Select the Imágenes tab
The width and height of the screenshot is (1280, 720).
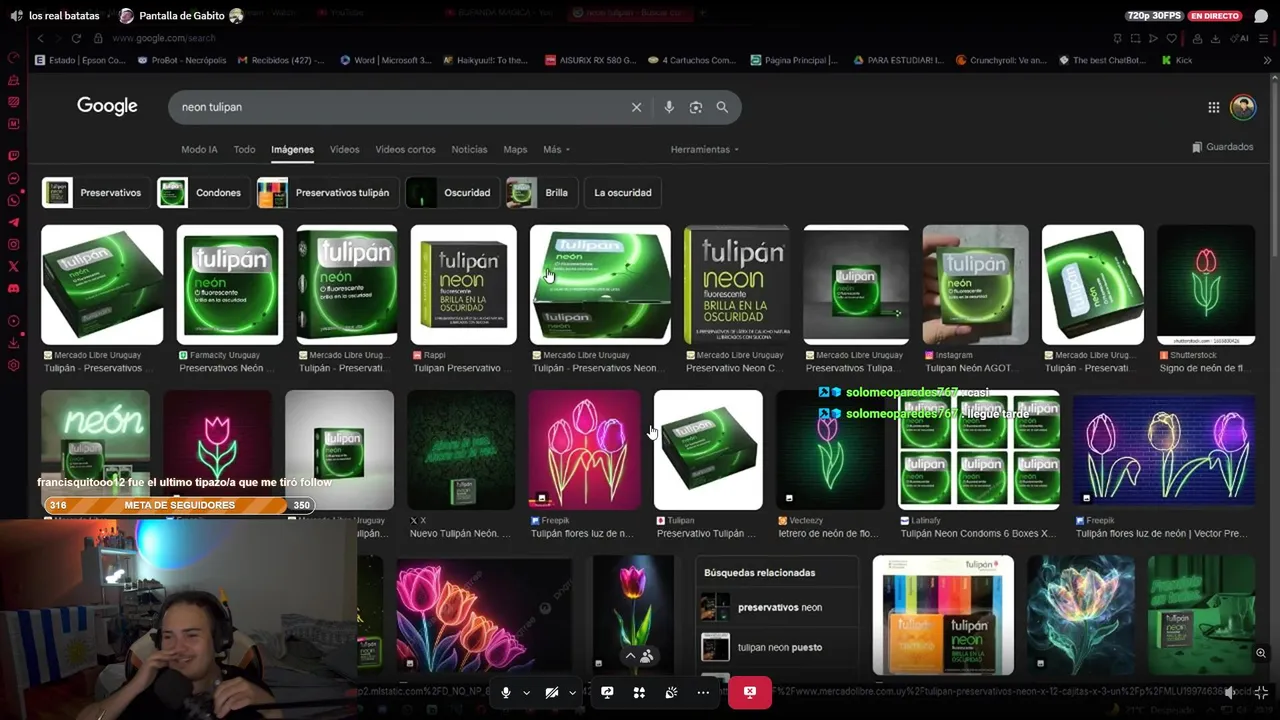[292, 149]
